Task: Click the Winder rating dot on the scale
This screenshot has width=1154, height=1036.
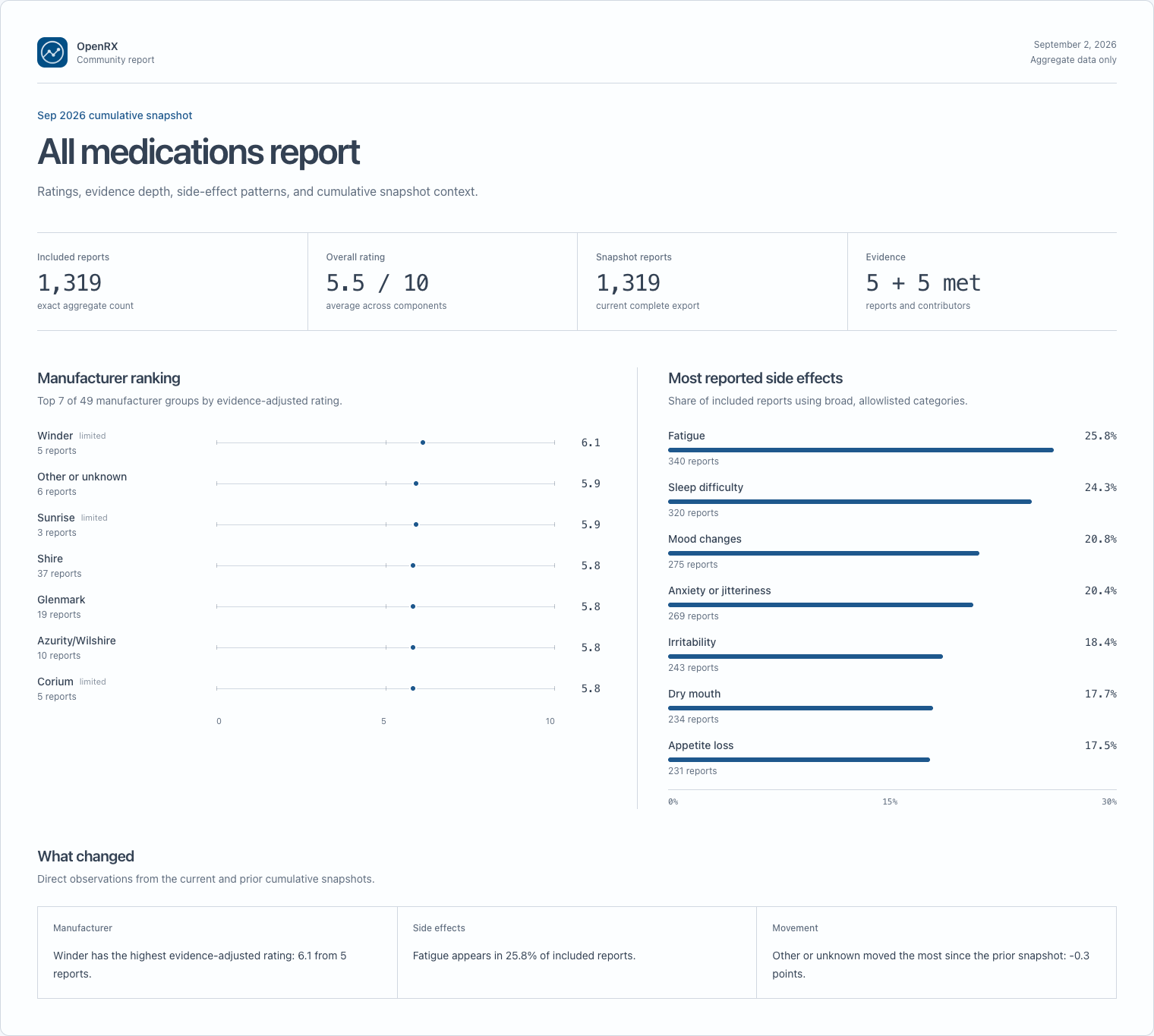Action: pyautogui.click(x=423, y=442)
